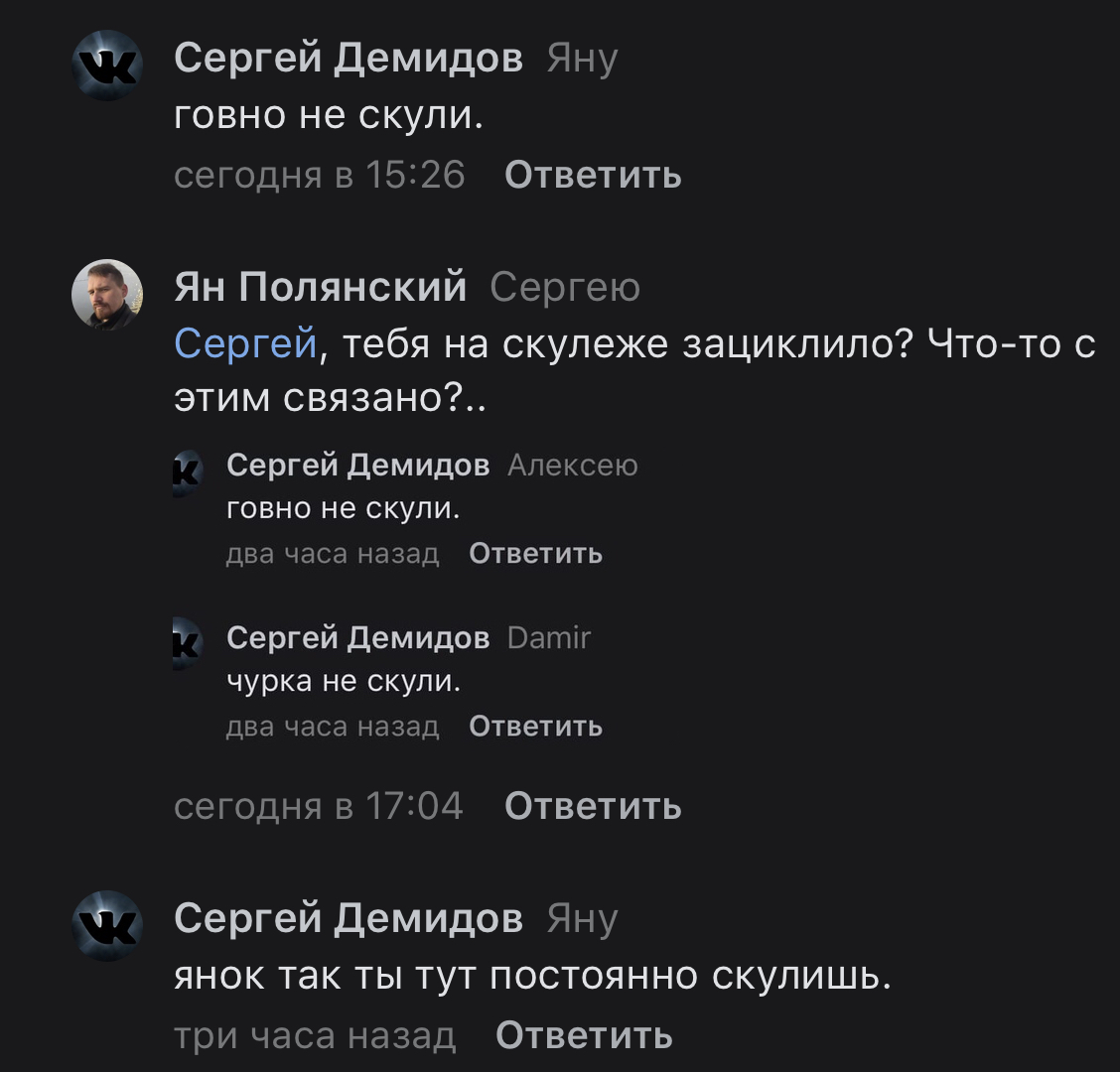Open the Ян Полянский name link

coord(320,287)
